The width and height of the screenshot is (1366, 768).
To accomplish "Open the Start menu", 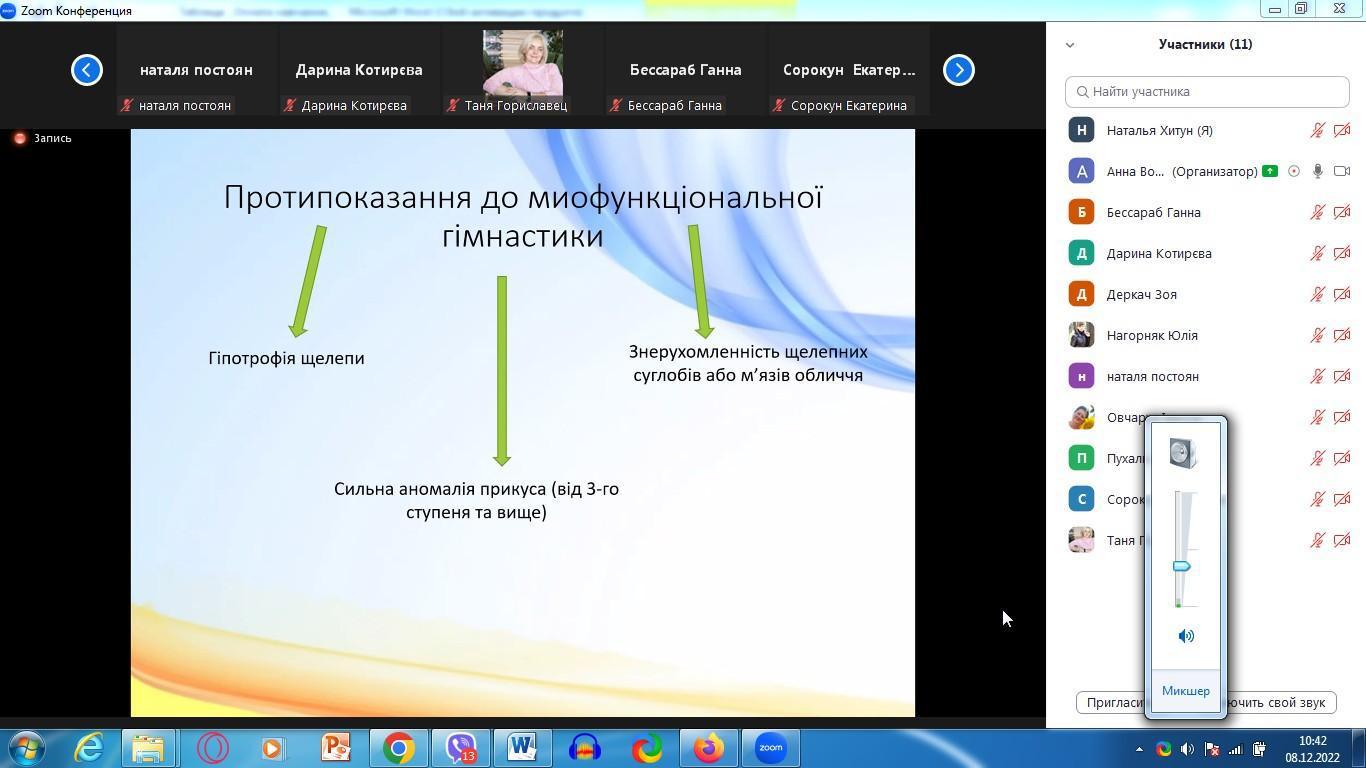I will pyautogui.click(x=27, y=748).
